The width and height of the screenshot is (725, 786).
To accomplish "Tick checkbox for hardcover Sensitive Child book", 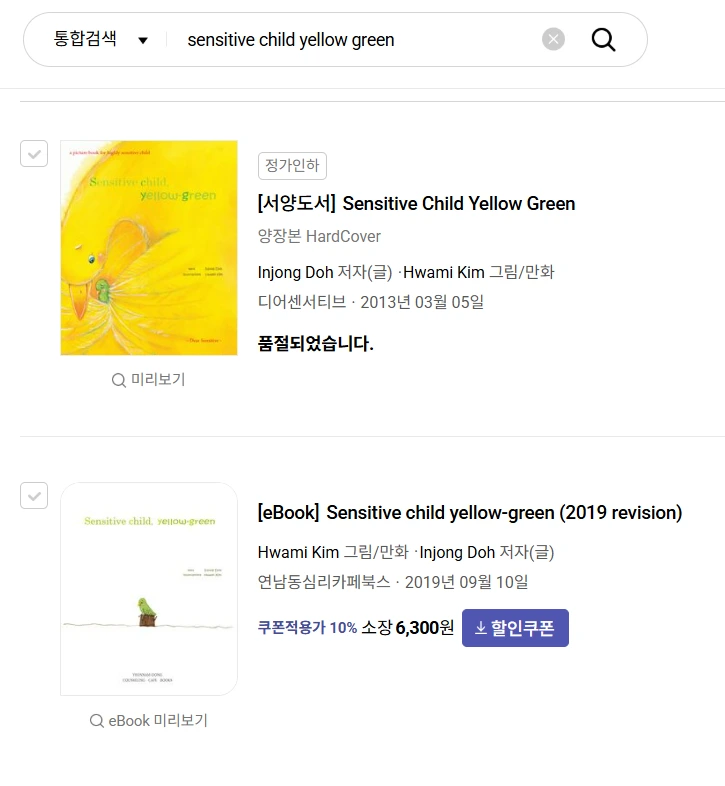I will 34,154.
